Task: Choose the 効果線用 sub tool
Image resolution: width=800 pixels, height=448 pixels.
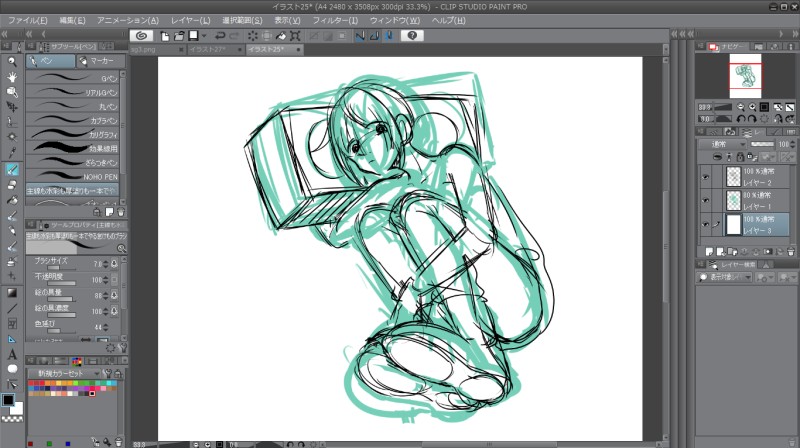Action: (x=72, y=148)
